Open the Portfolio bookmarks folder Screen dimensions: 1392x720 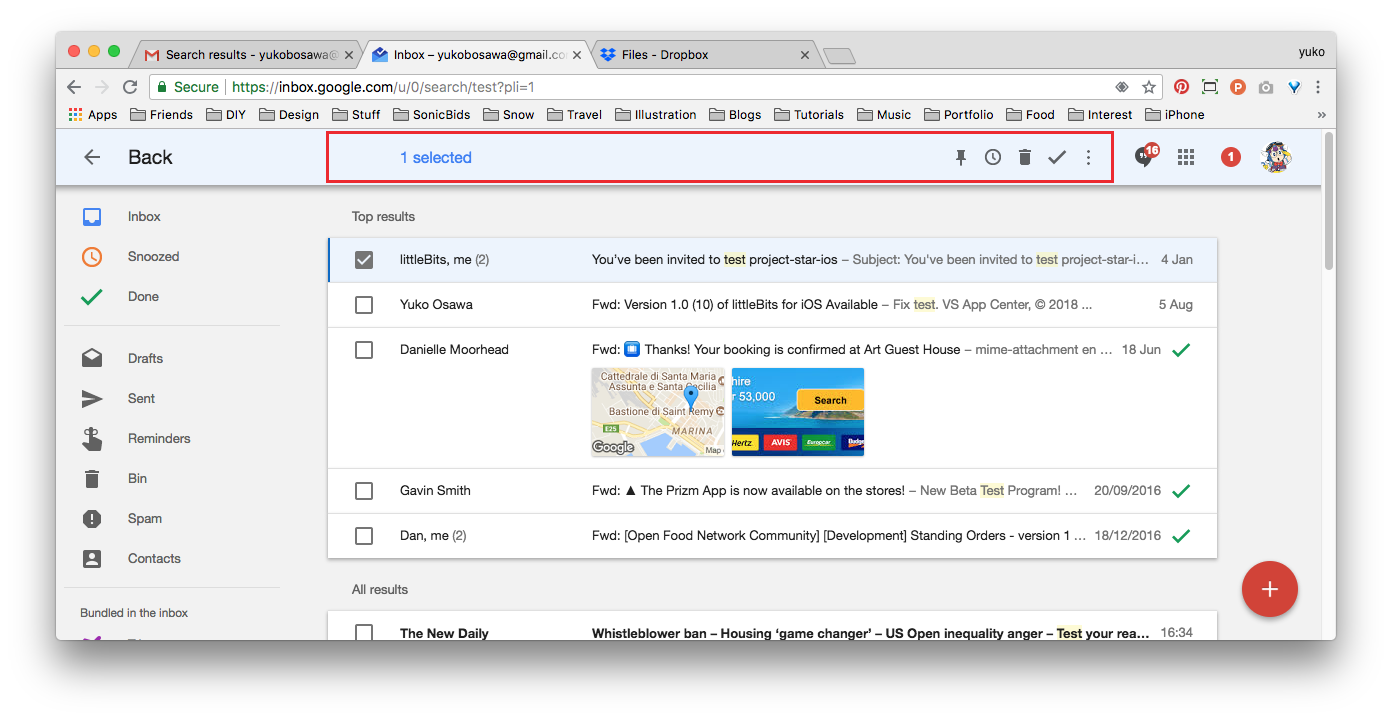coord(958,114)
